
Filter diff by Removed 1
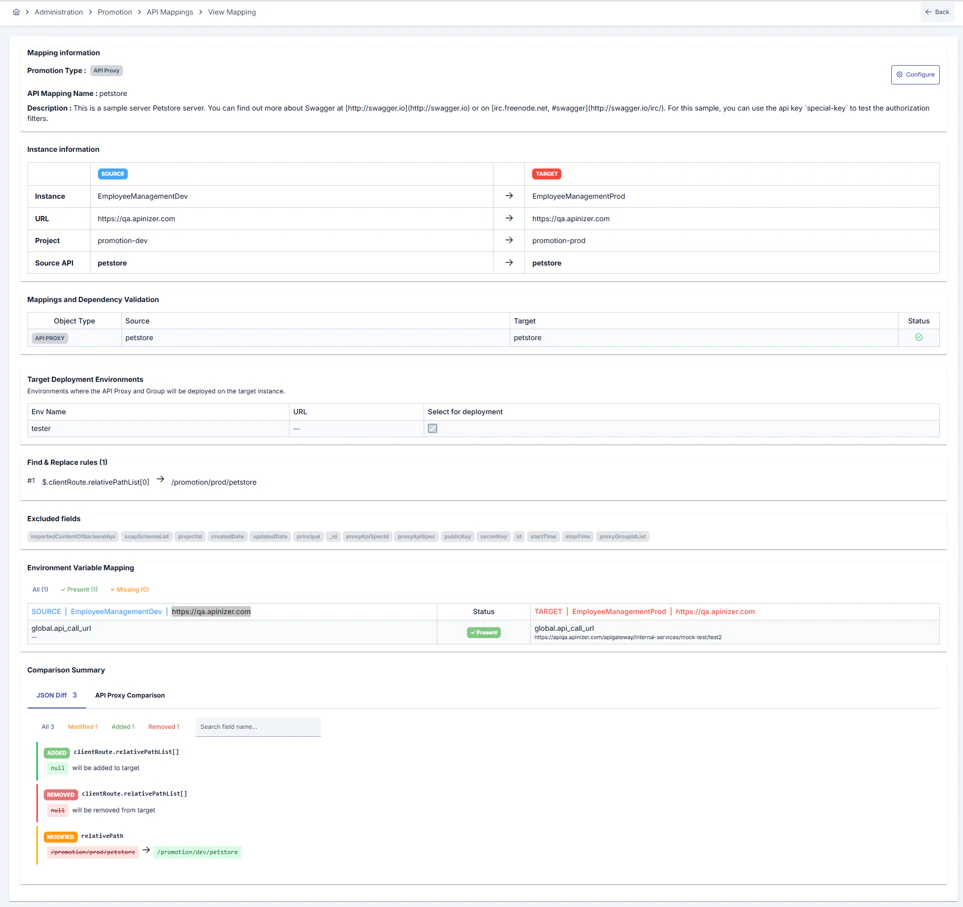(163, 727)
